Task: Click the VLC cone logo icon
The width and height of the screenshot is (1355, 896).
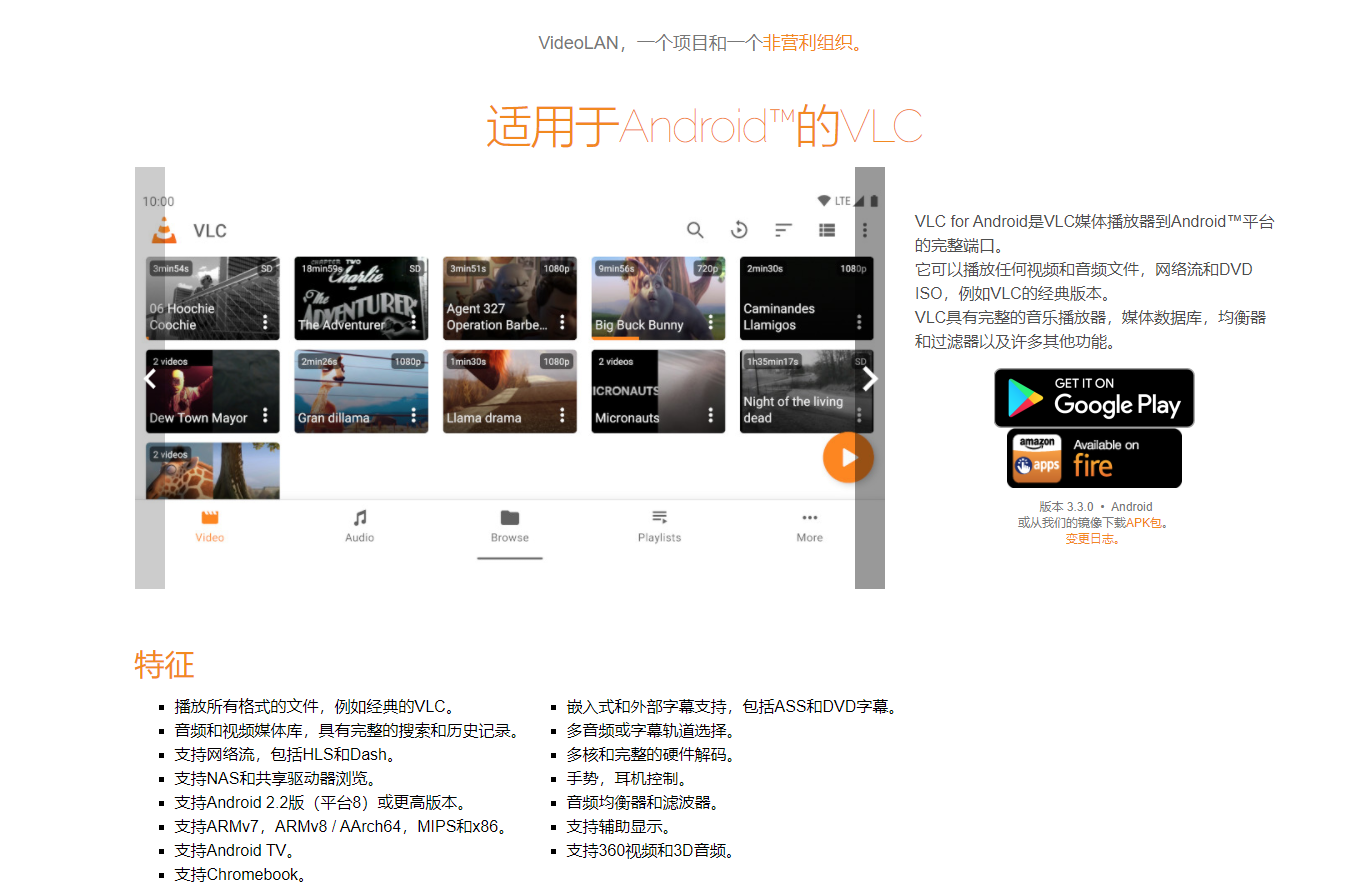Action: click(164, 230)
